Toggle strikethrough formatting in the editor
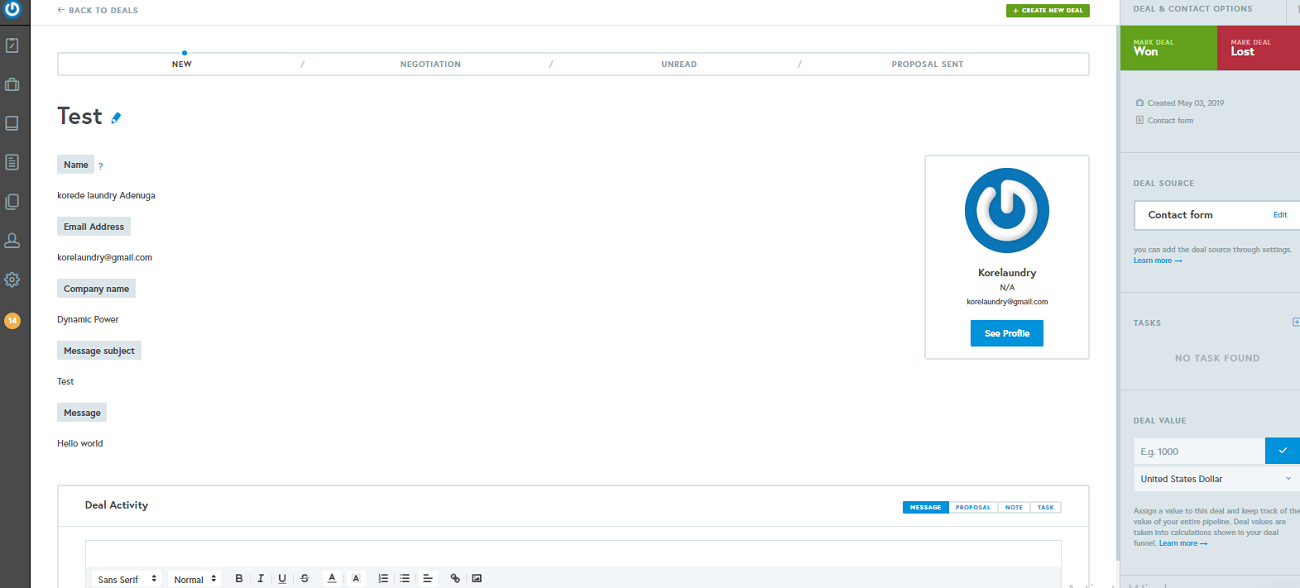The width and height of the screenshot is (1300, 588). [304, 578]
